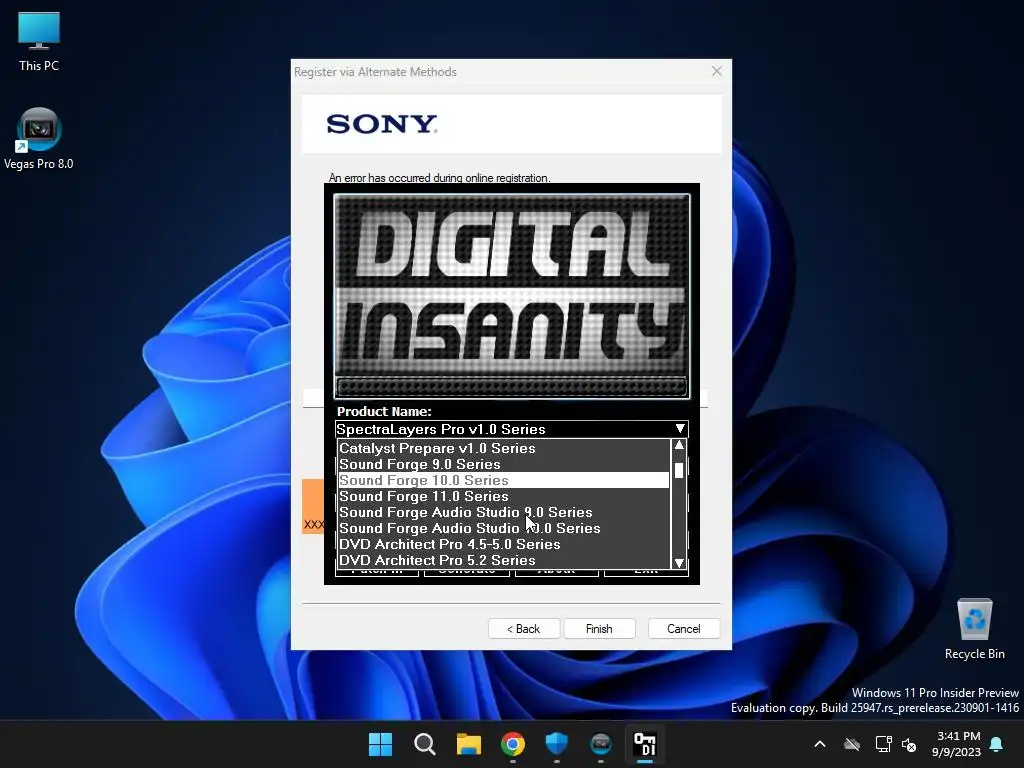Select Sound Forge 10.0 Series

504,480
